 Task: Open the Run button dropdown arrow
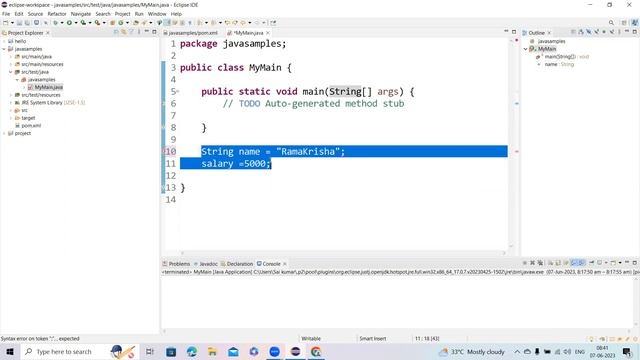pyautogui.click(x=76, y=23)
